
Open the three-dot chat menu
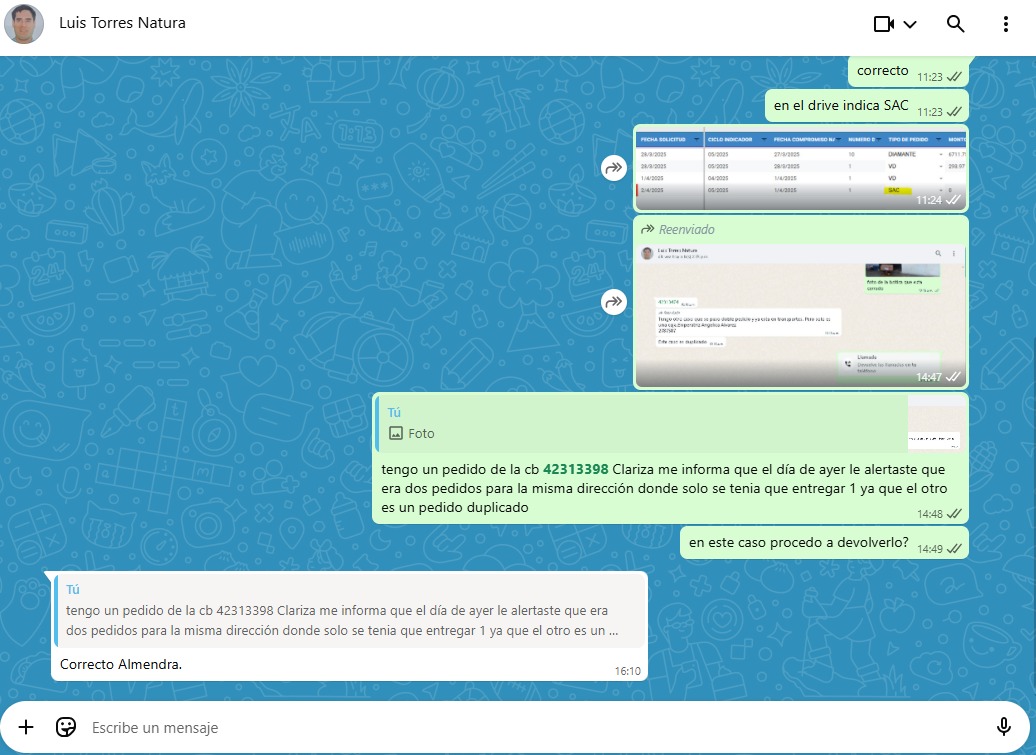1006,24
